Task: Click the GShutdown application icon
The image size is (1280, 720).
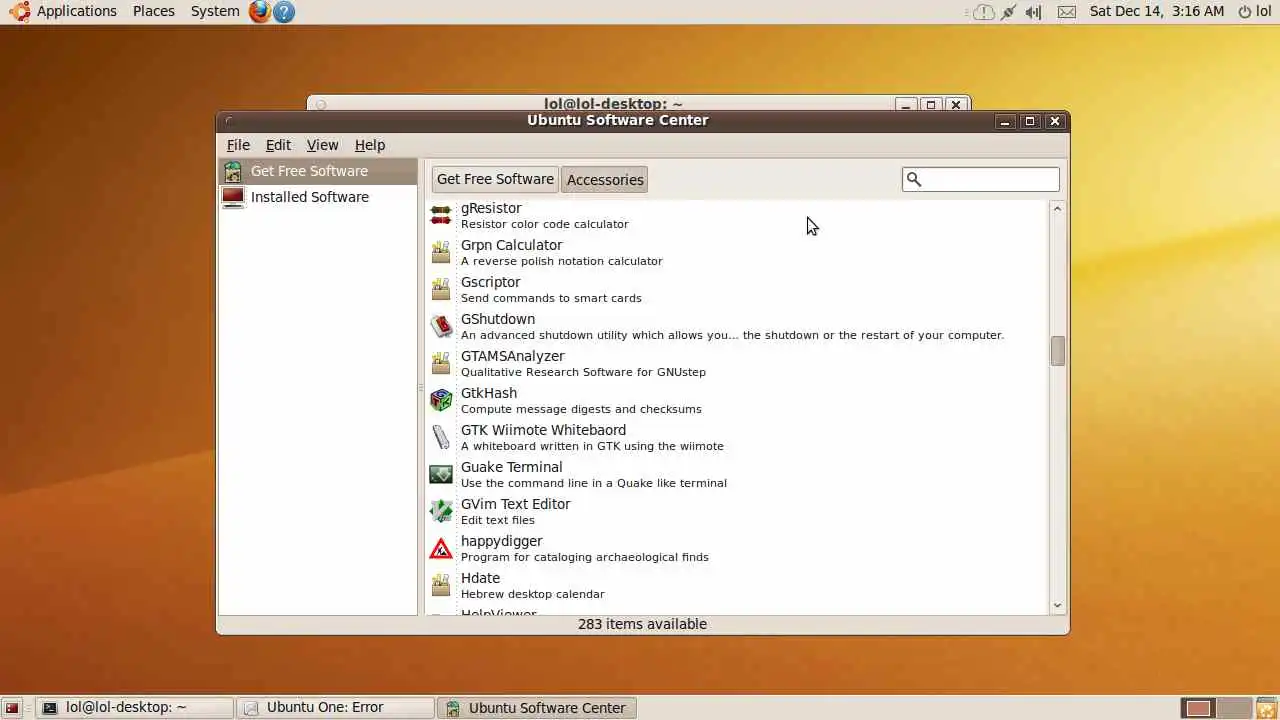Action: 441,326
